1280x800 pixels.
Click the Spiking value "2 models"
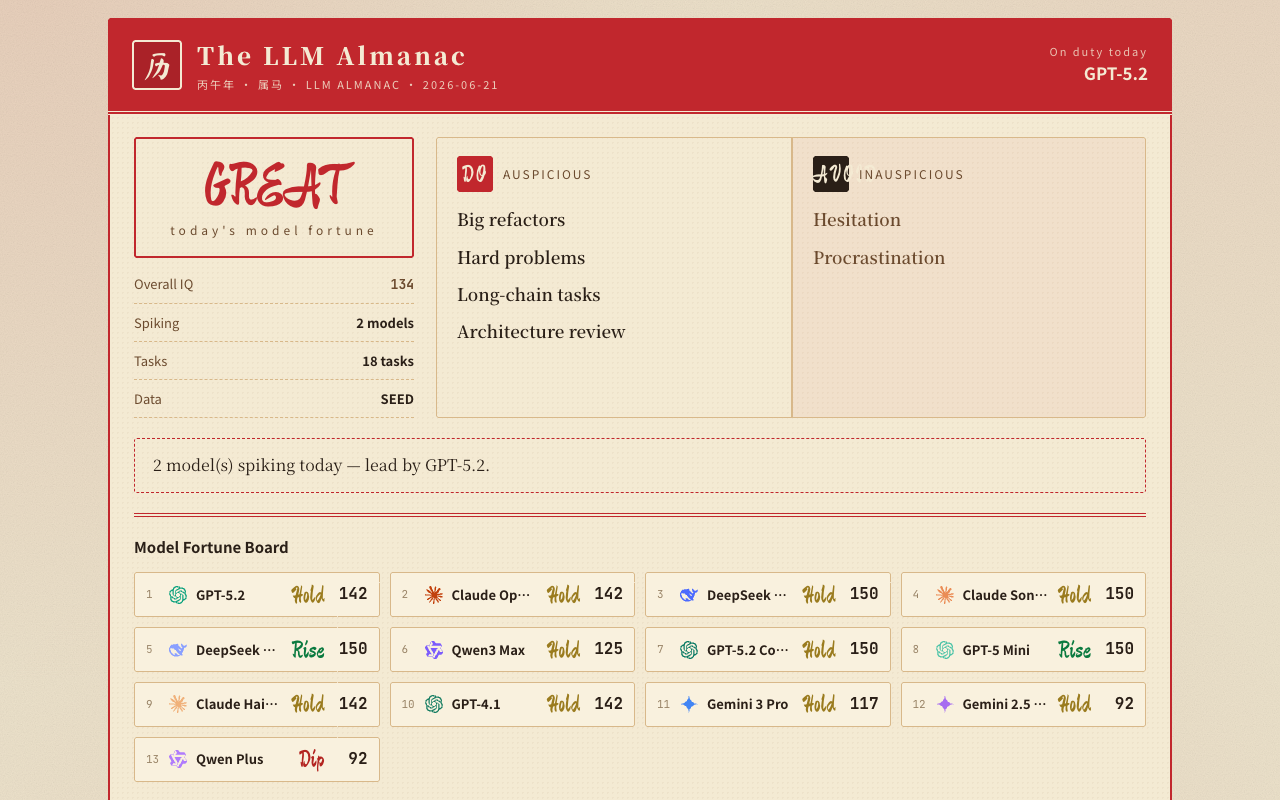pos(385,323)
